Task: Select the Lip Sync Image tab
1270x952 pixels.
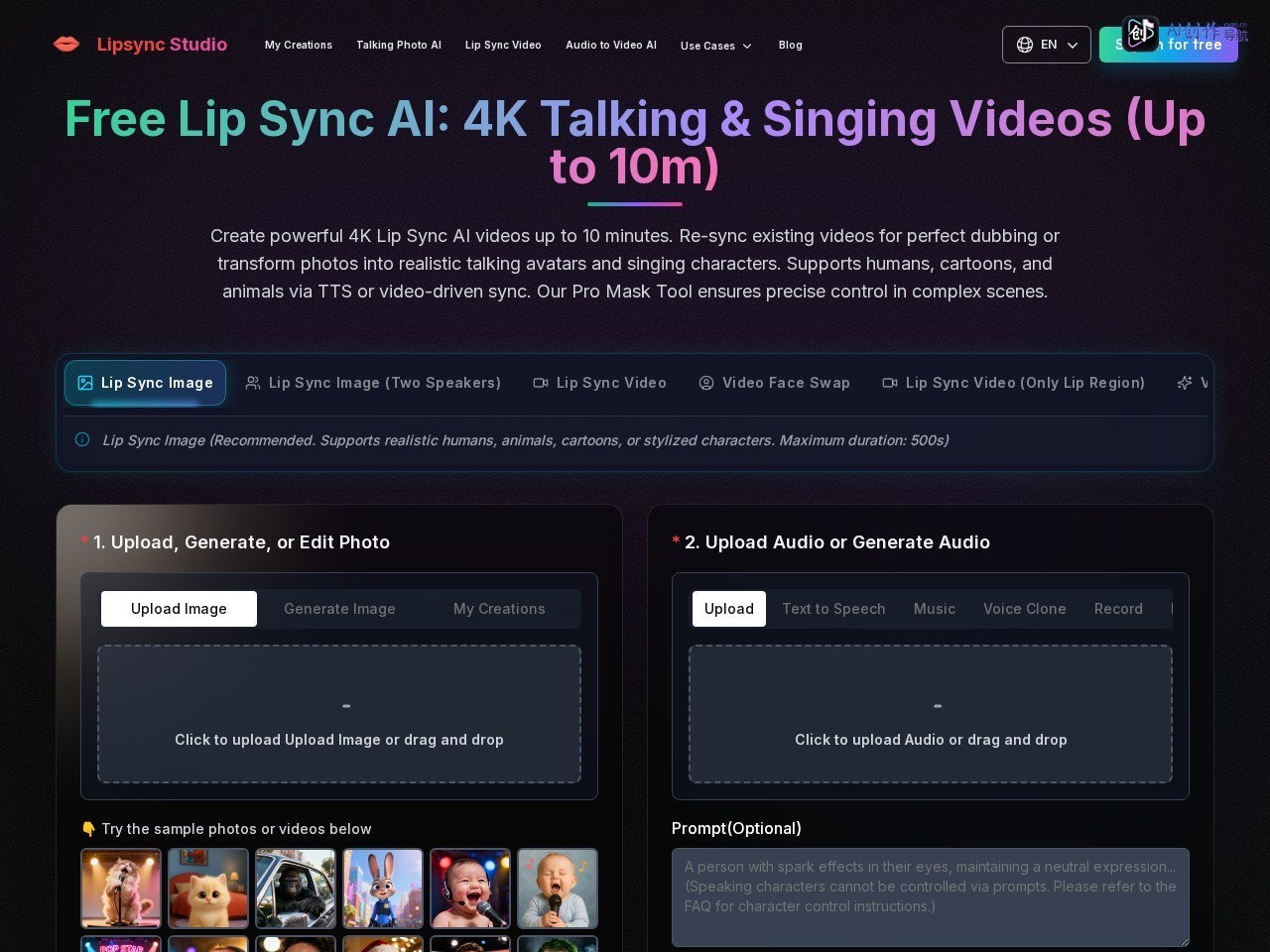Action: 146,383
